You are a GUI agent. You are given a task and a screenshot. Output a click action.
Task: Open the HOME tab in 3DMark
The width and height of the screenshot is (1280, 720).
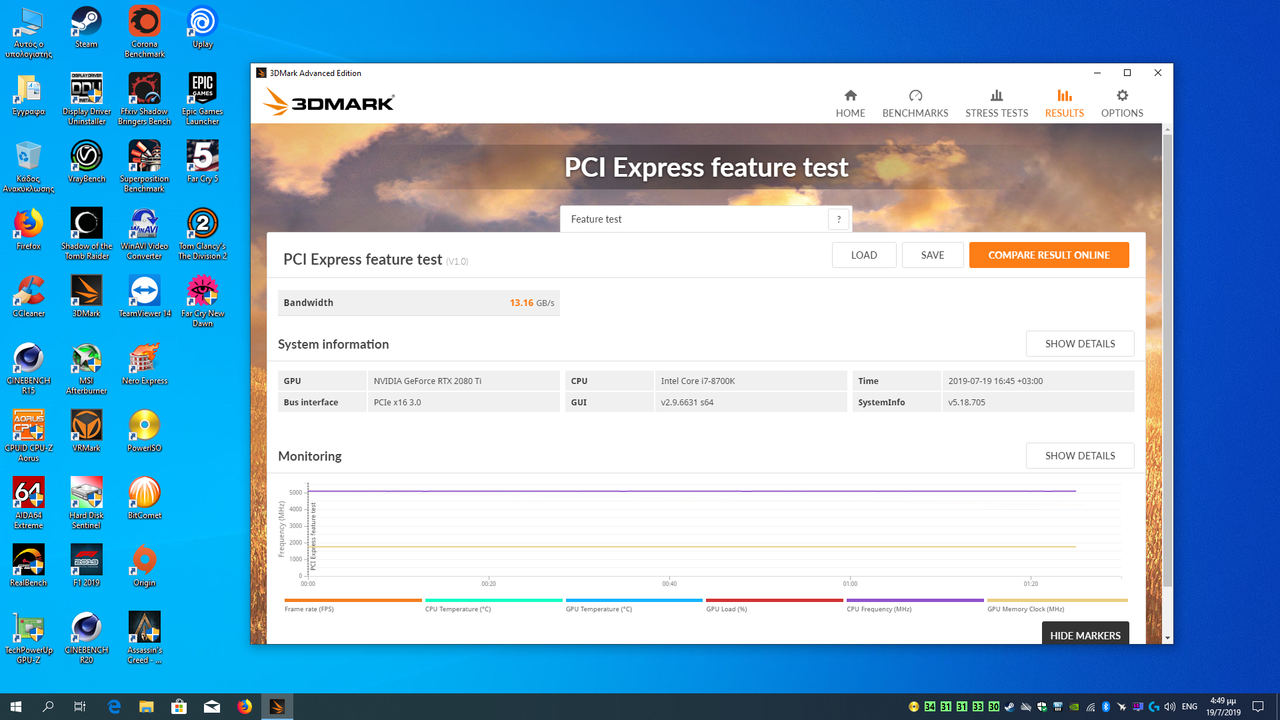850,103
